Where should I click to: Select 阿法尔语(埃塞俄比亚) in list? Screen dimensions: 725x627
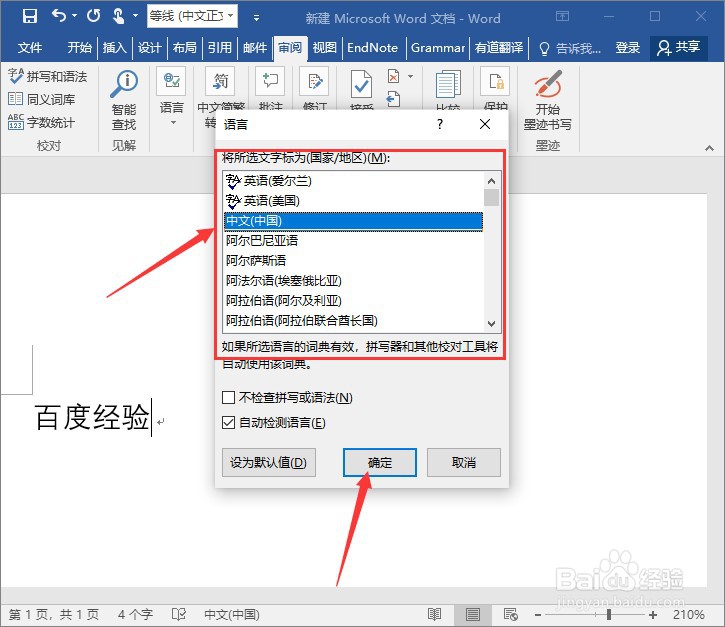[353, 281]
